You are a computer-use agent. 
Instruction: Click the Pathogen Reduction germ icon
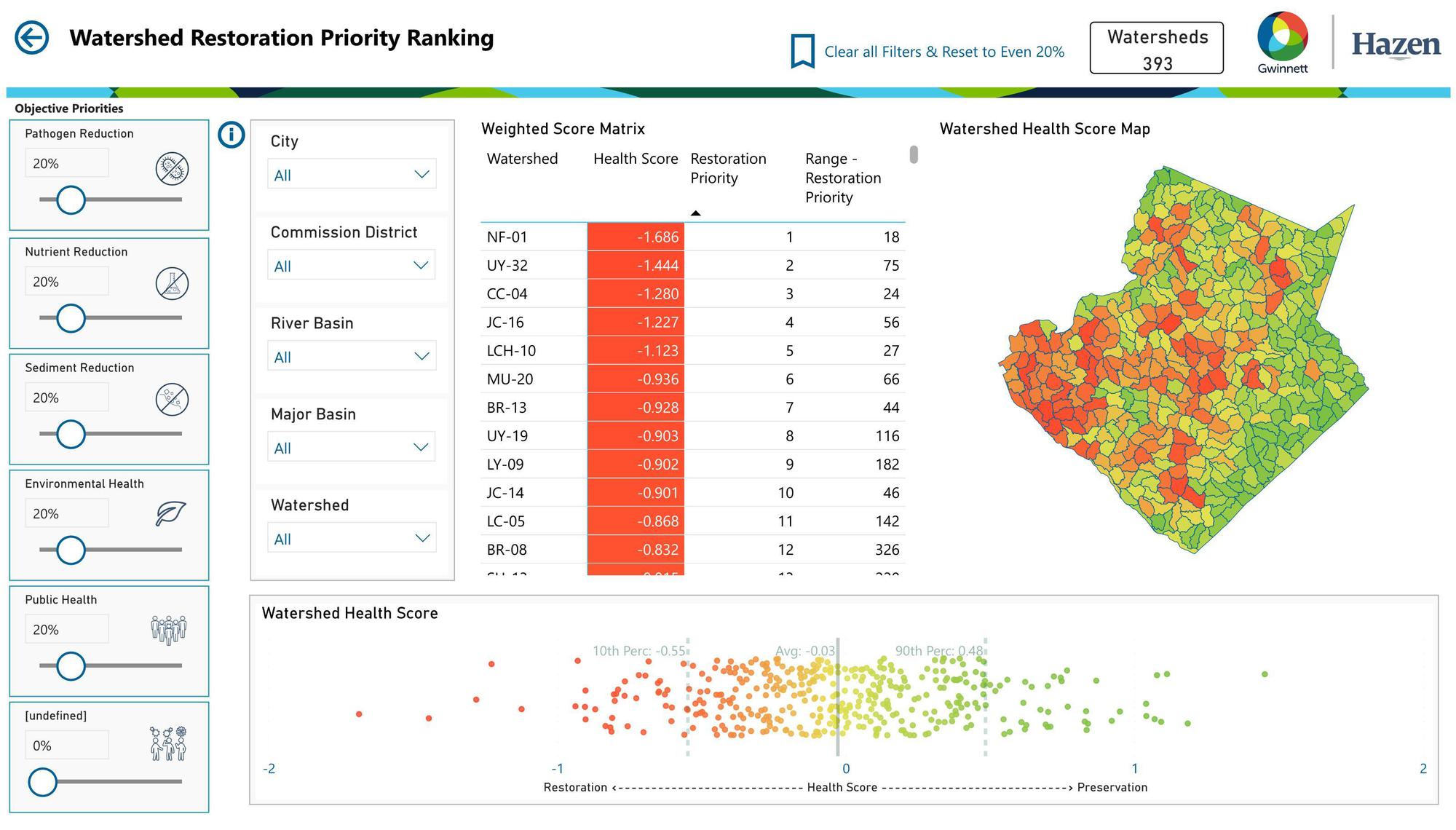pos(172,169)
